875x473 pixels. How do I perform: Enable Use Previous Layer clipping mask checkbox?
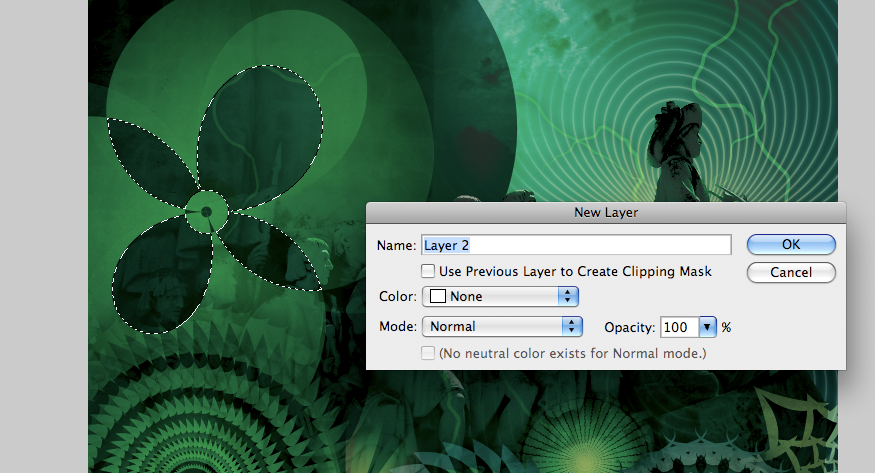(x=428, y=271)
